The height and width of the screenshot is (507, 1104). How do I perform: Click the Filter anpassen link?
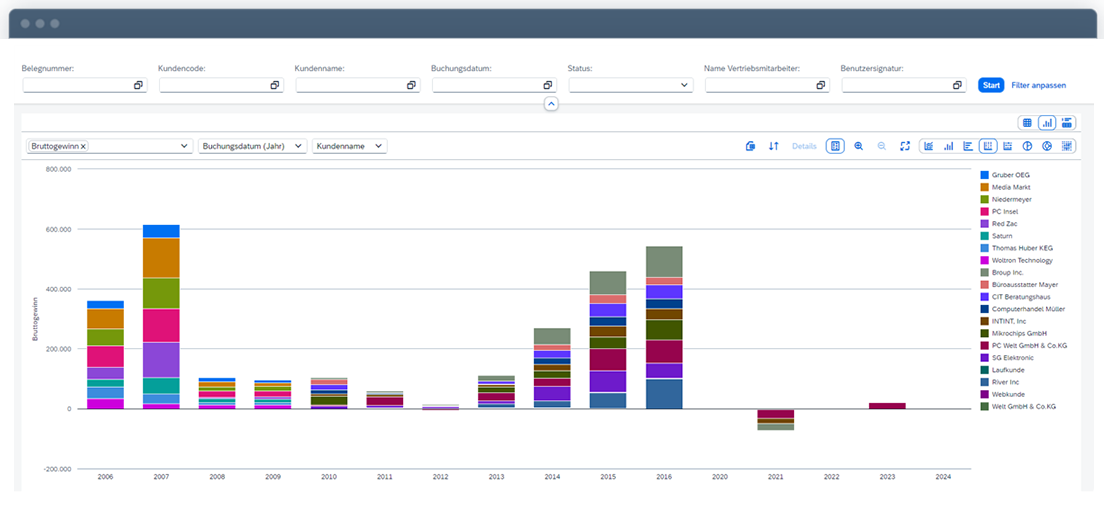click(1038, 86)
